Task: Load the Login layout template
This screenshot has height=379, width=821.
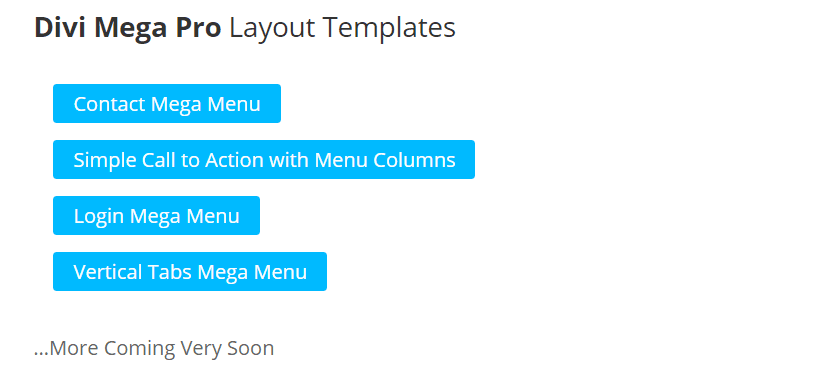Action: pos(156,216)
